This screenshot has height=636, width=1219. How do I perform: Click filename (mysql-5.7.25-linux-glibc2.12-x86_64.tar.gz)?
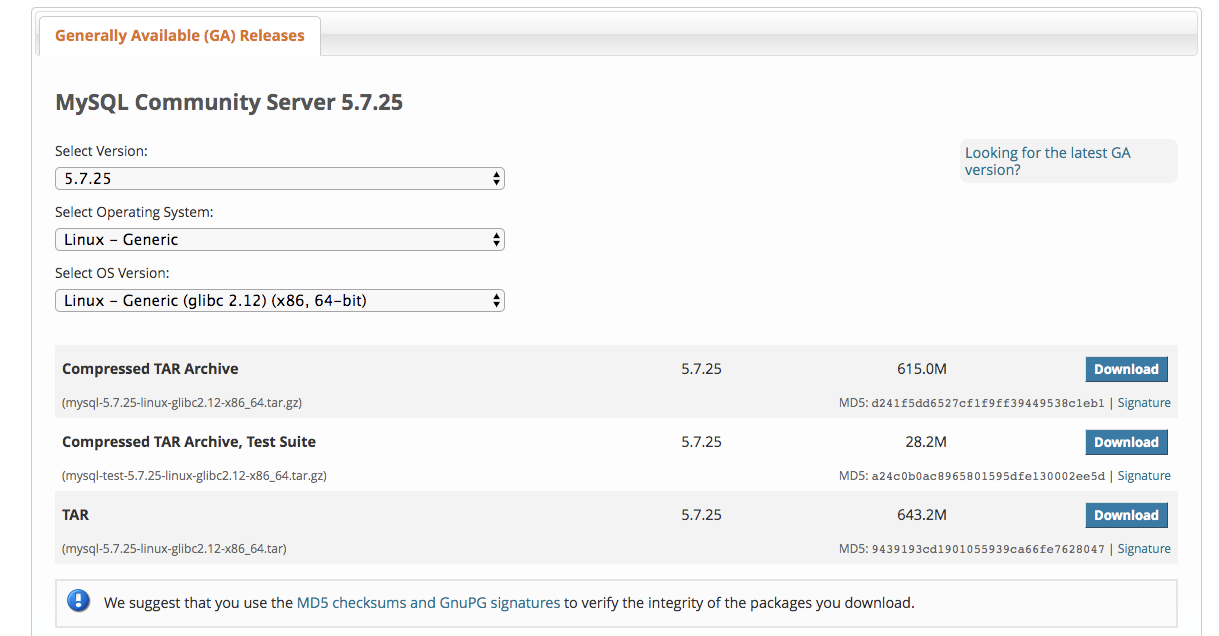(182, 403)
